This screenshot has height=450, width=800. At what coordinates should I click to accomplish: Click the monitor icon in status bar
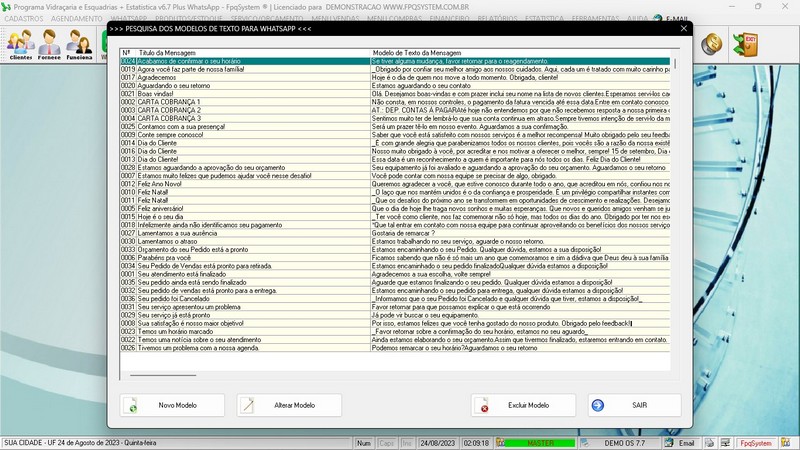point(725,443)
